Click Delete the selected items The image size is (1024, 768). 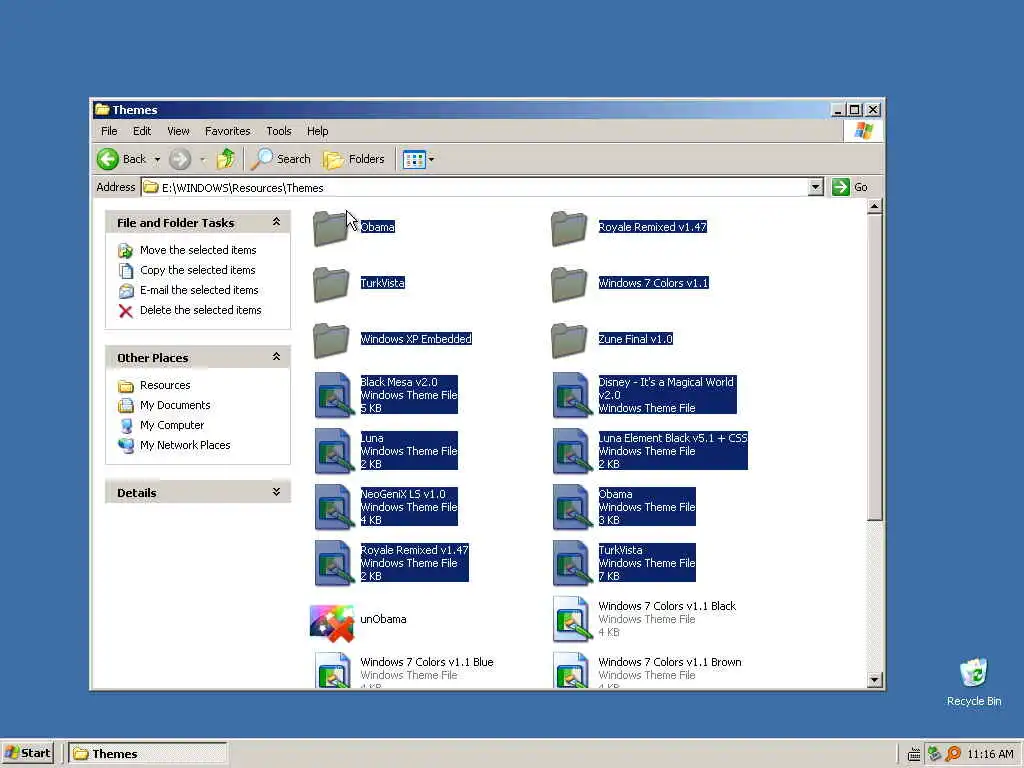click(x=200, y=310)
